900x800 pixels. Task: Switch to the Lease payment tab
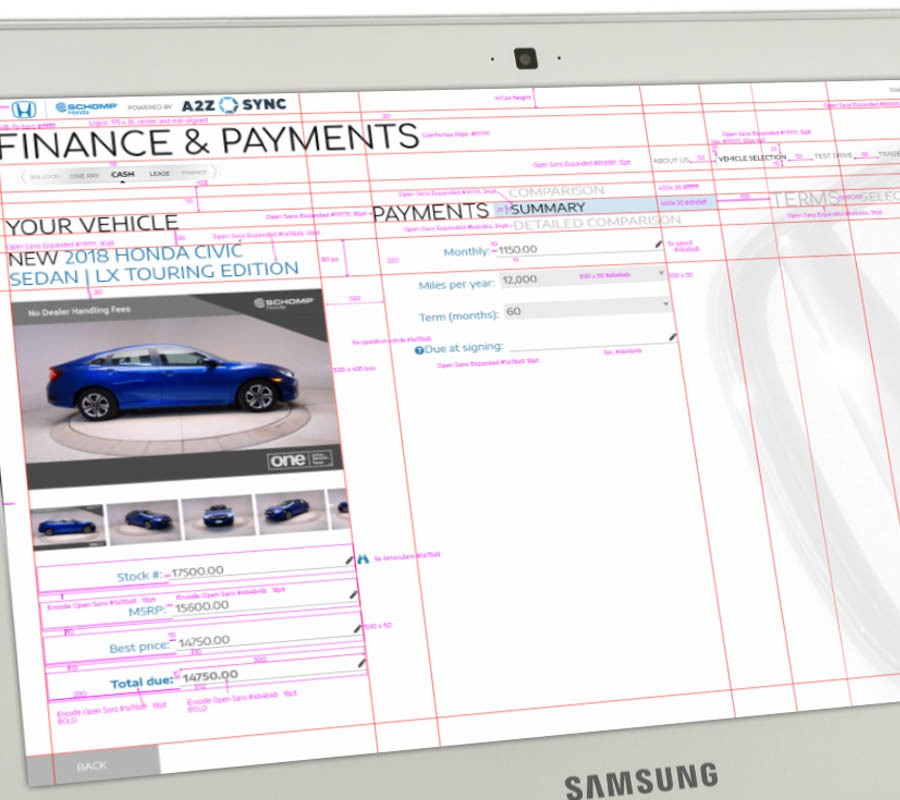pos(159,174)
